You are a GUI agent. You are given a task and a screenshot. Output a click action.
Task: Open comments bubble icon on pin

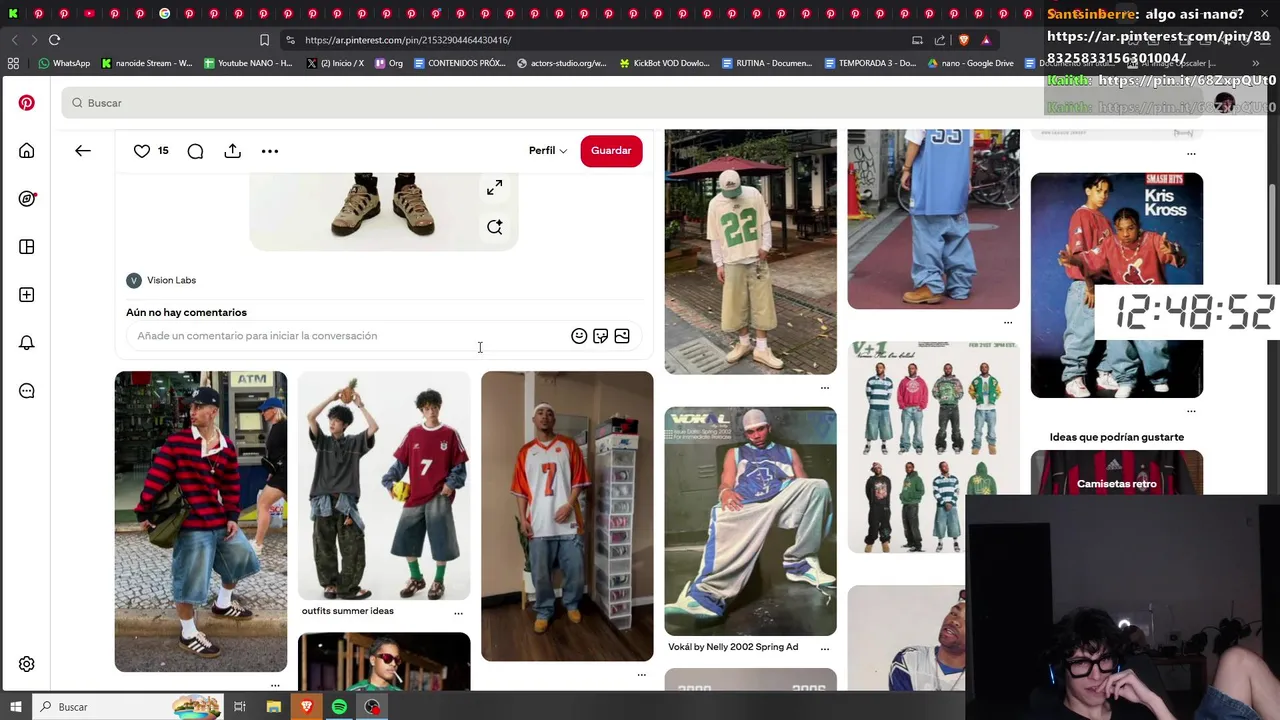point(195,151)
